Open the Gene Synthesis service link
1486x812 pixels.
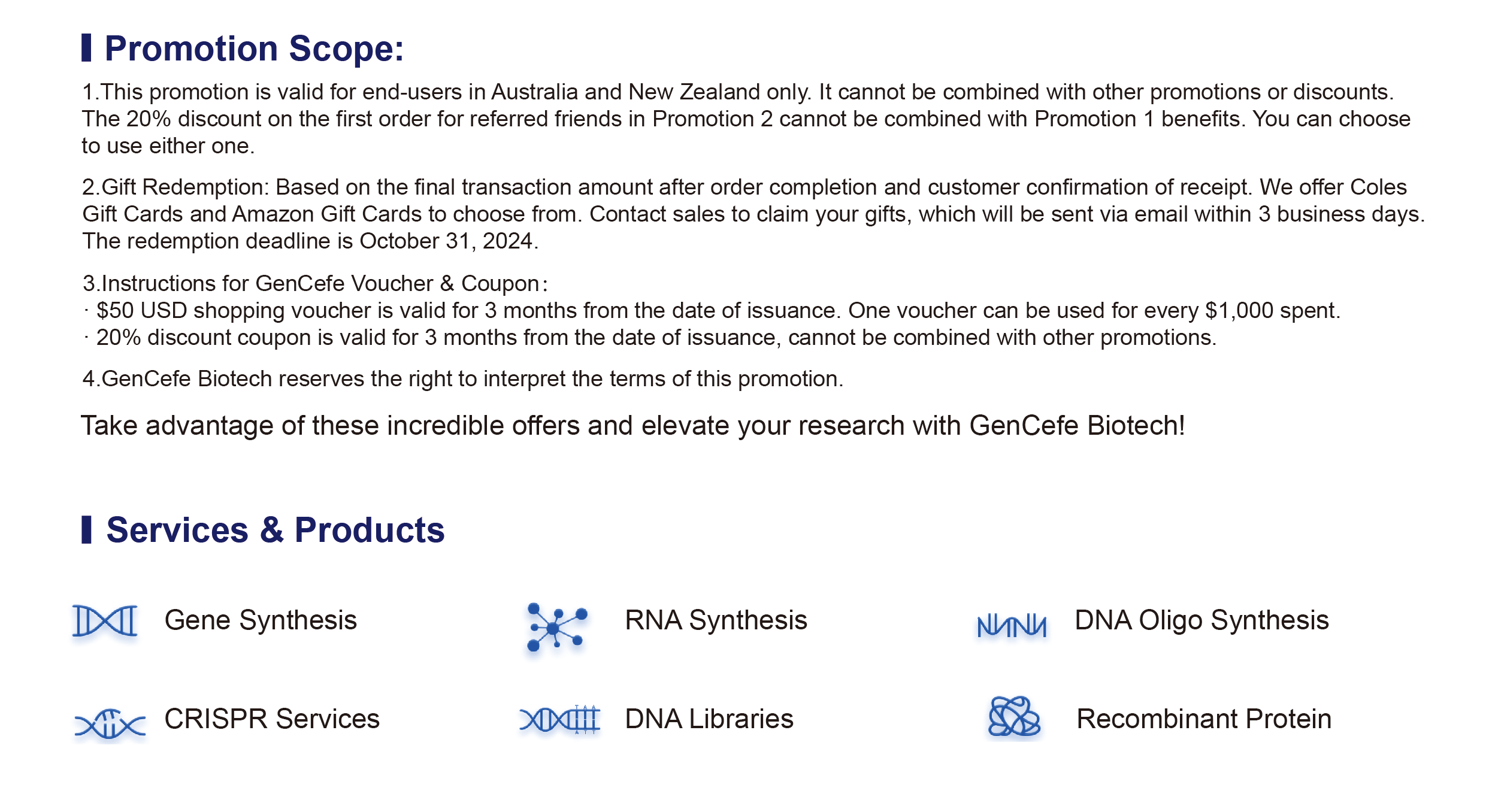pyautogui.click(x=261, y=620)
